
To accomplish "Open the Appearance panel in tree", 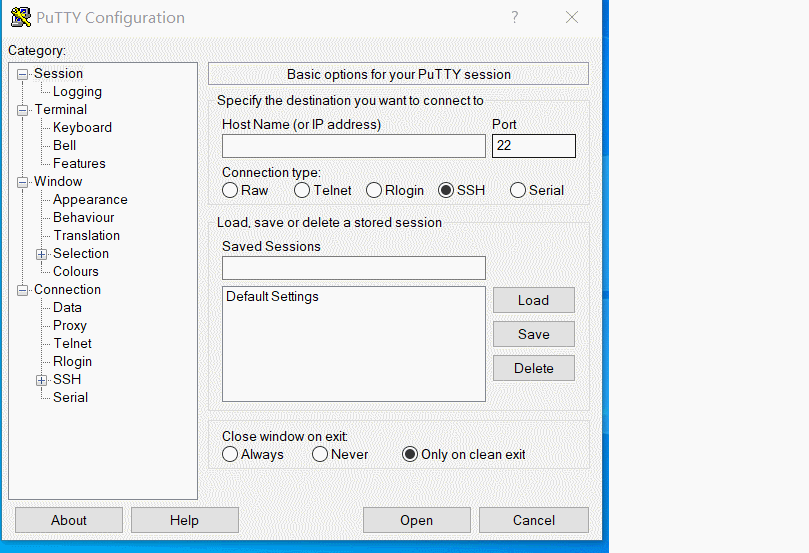I will coord(90,199).
